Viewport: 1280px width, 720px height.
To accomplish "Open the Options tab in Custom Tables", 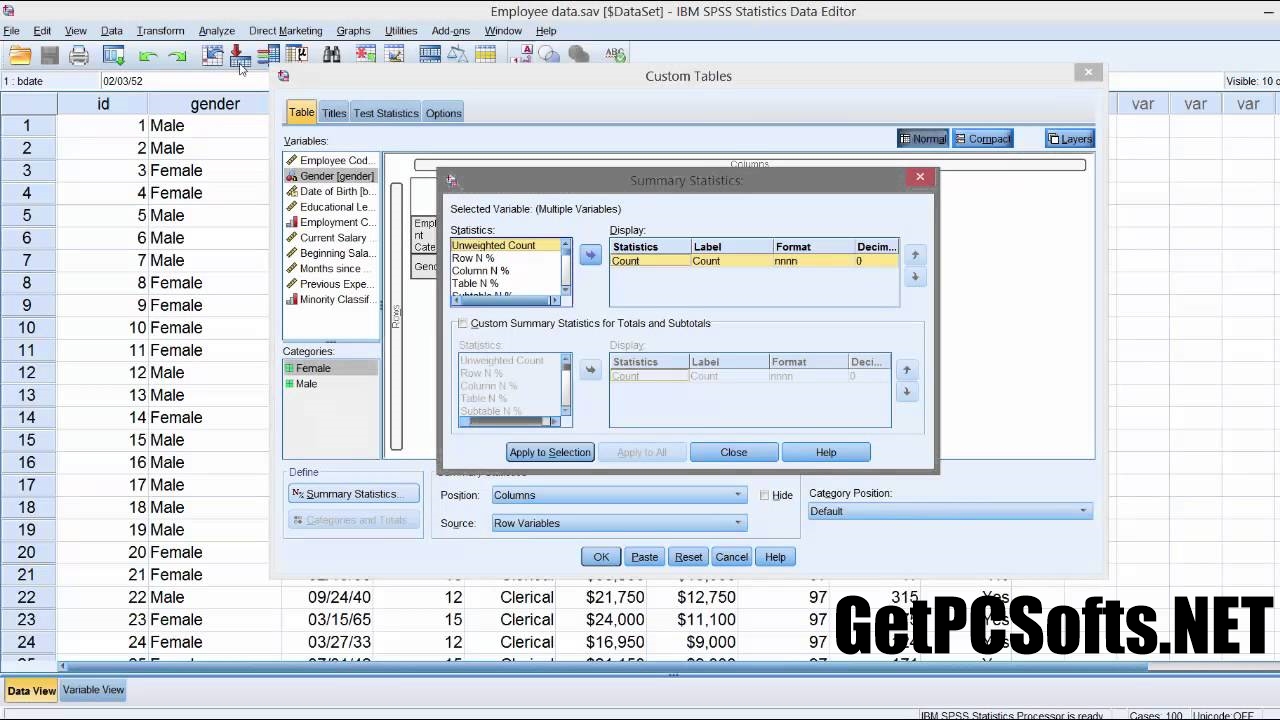I will pos(443,113).
